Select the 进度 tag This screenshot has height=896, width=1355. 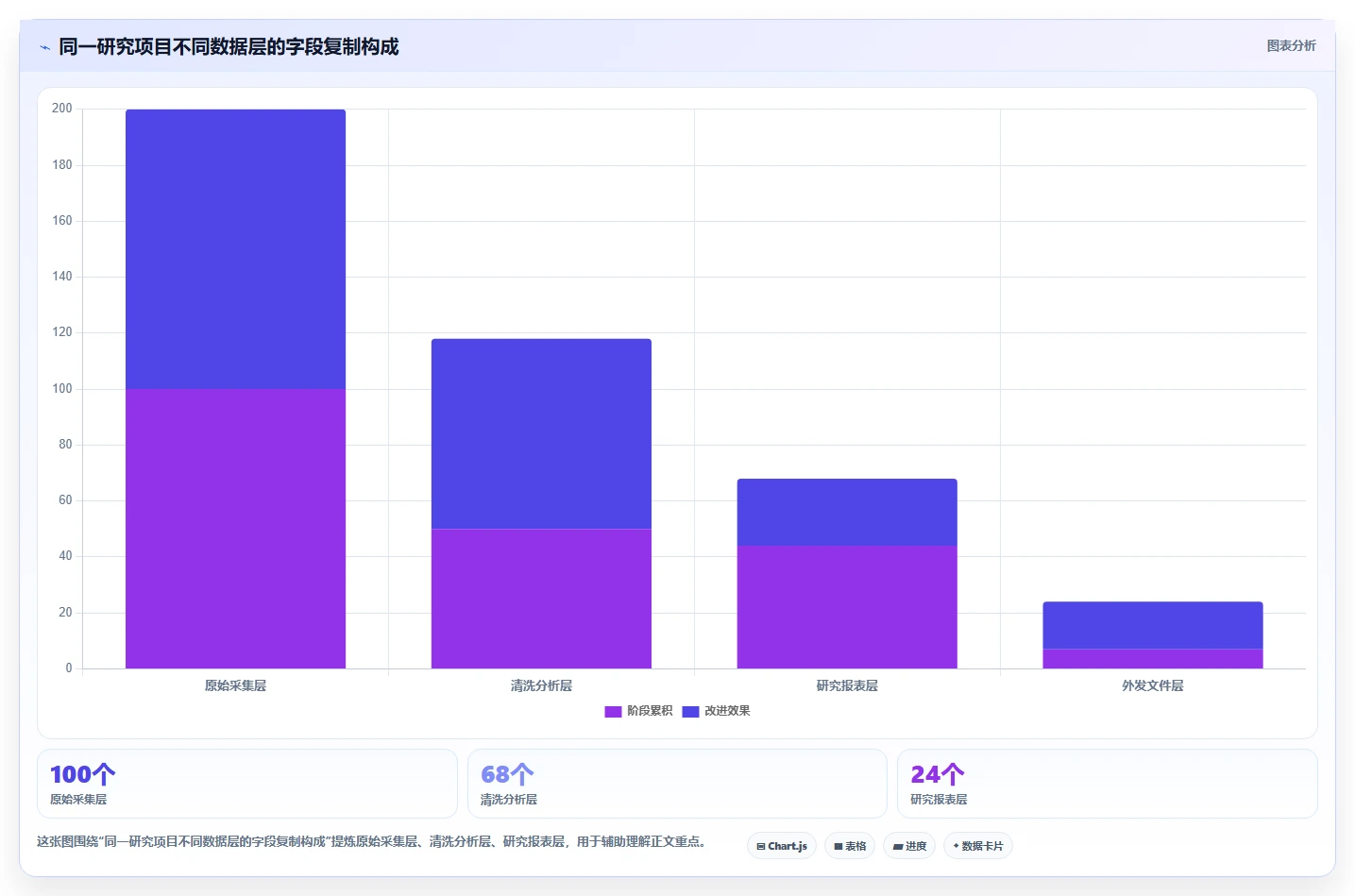coord(909,846)
